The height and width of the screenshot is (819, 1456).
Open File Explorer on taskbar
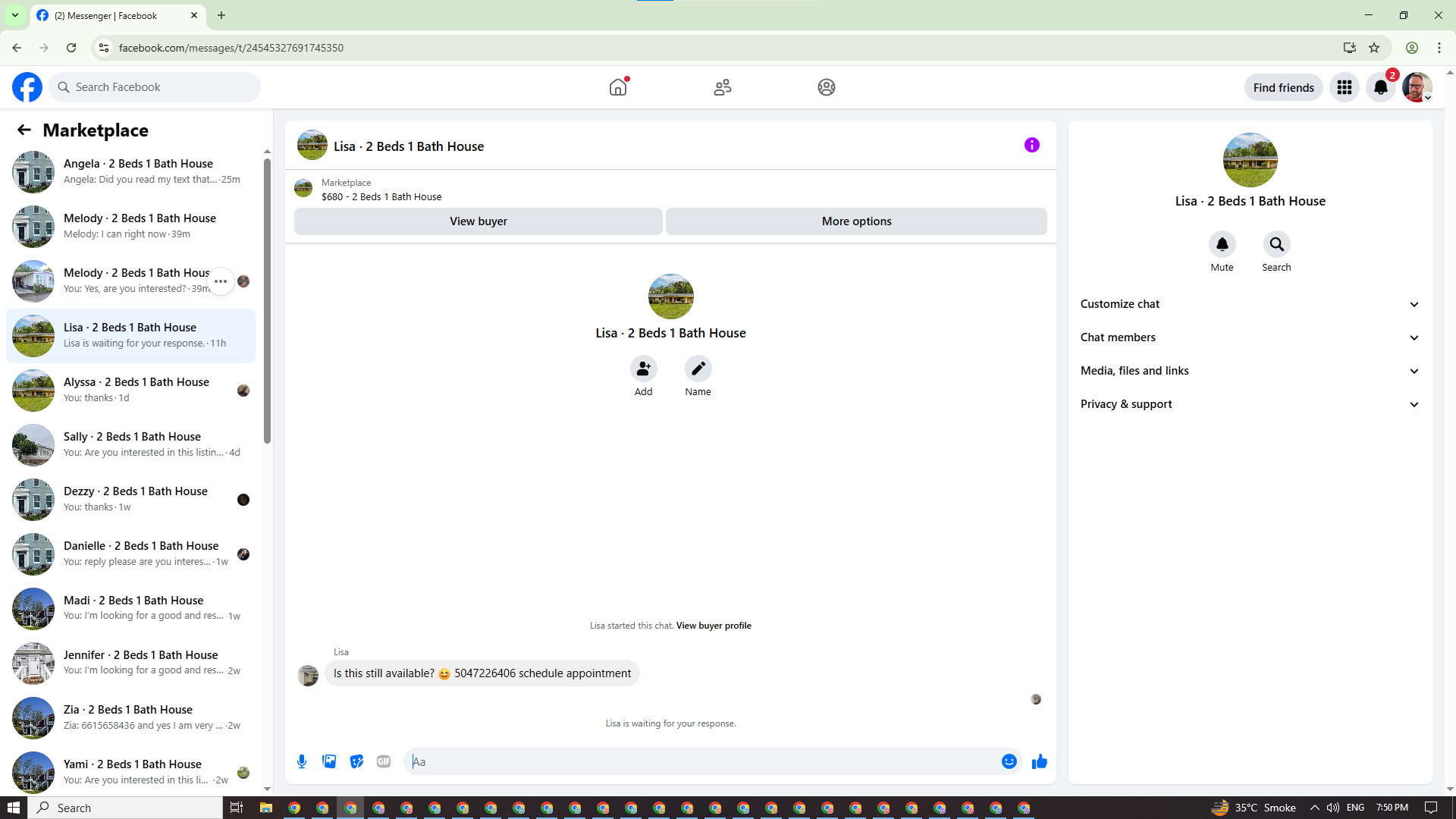265,808
